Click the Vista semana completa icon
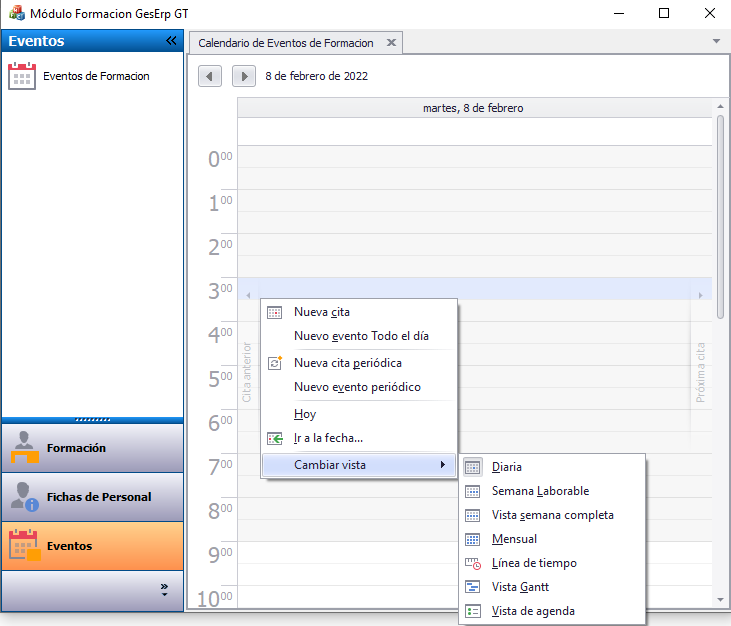This screenshot has height=626, width=731. pyautogui.click(x=473, y=515)
